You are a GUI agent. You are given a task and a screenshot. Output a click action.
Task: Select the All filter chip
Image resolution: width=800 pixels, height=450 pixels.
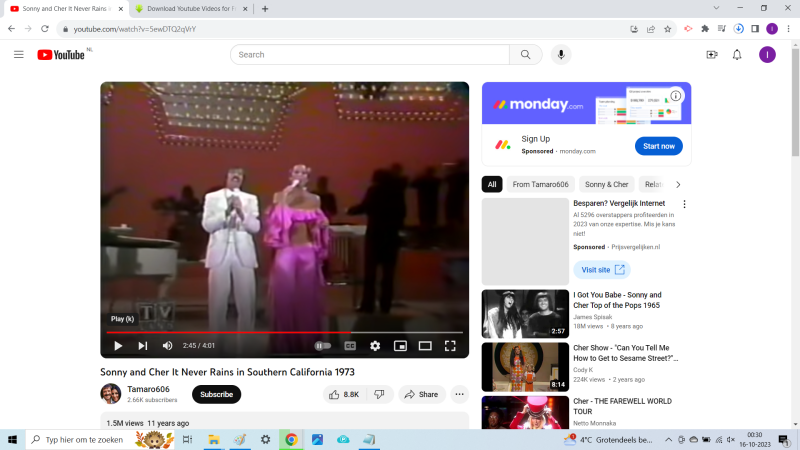coord(492,184)
